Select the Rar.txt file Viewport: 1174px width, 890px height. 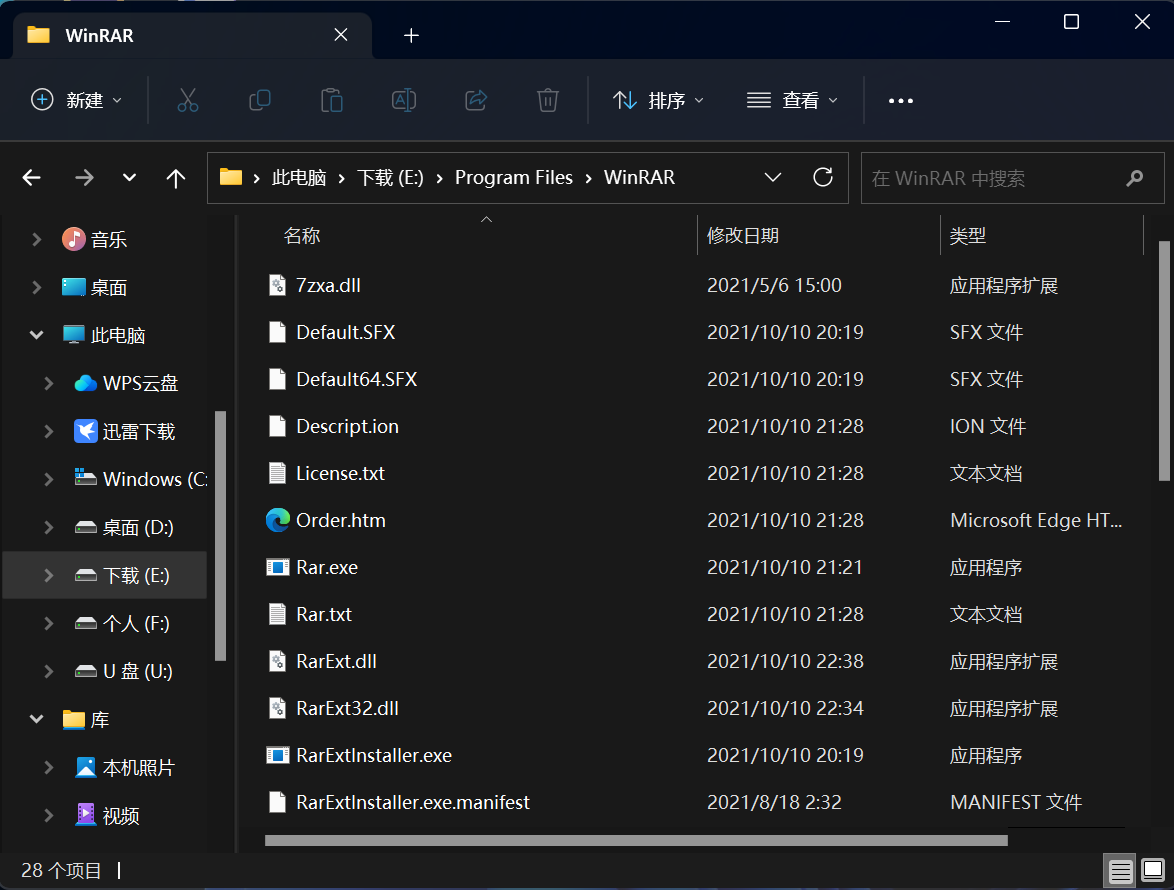point(323,615)
